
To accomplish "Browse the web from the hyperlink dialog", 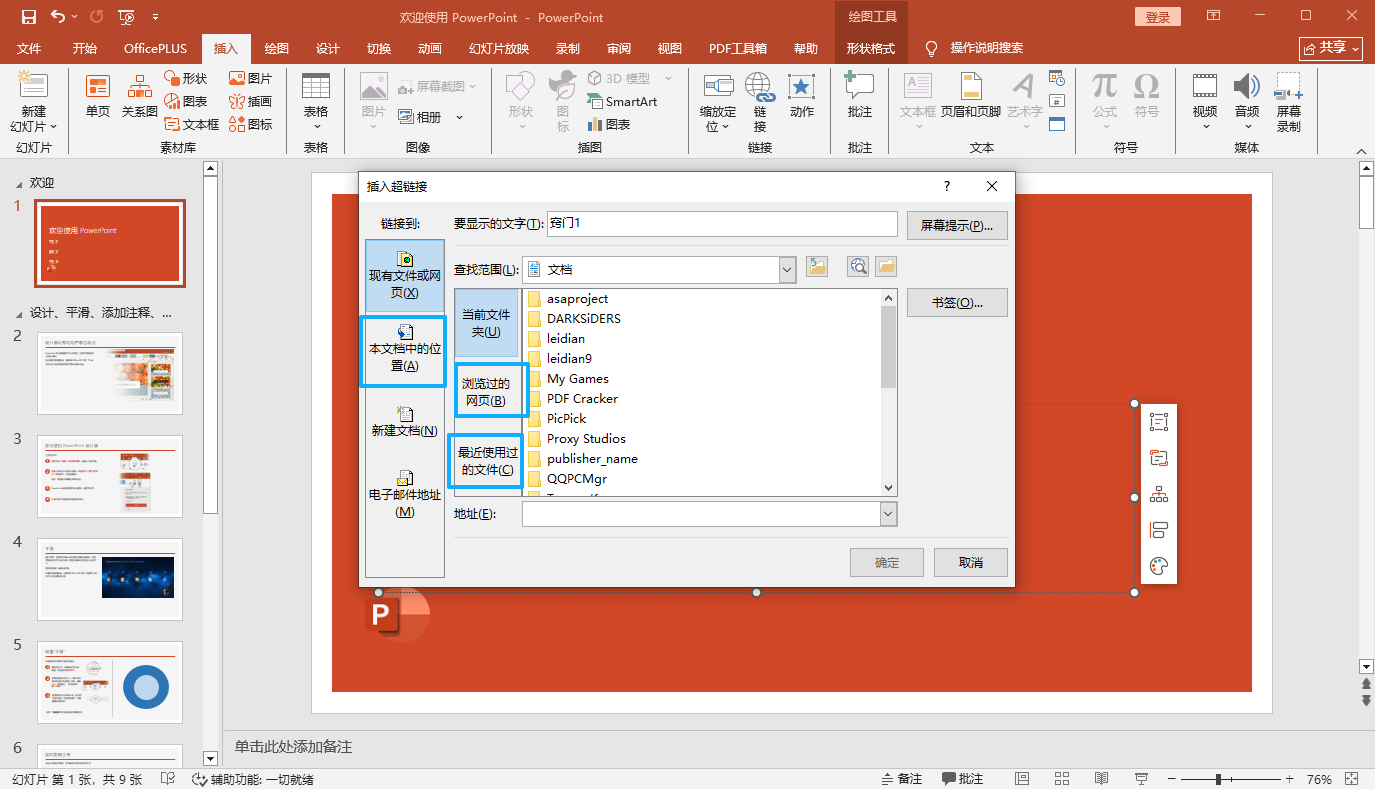I will (857, 266).
